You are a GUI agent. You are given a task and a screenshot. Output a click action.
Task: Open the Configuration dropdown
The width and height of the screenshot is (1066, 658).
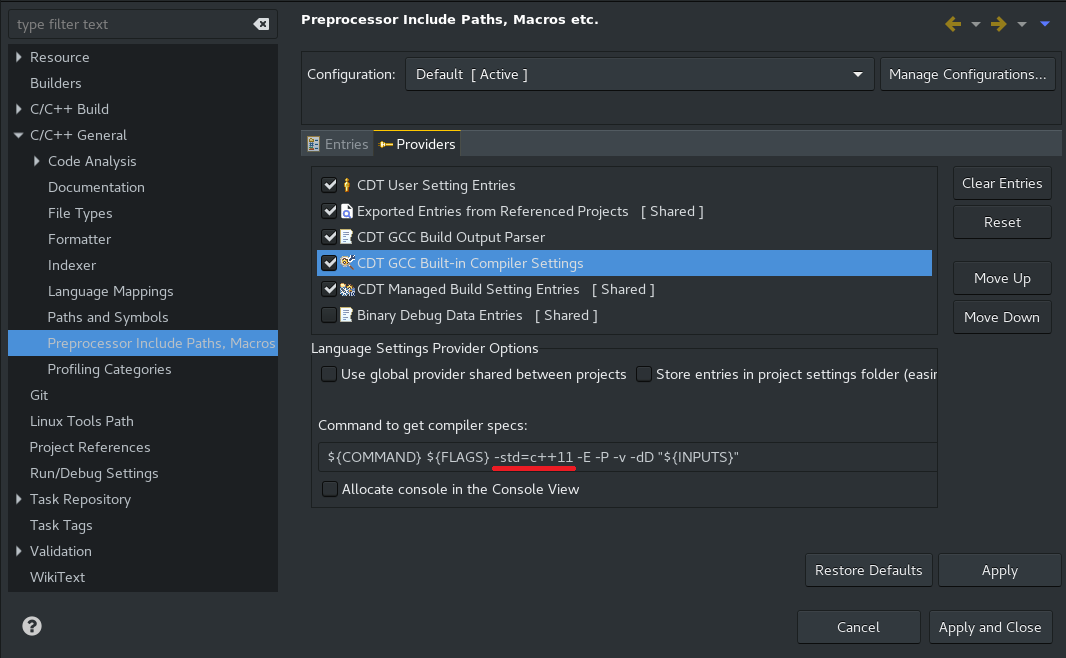857,73
